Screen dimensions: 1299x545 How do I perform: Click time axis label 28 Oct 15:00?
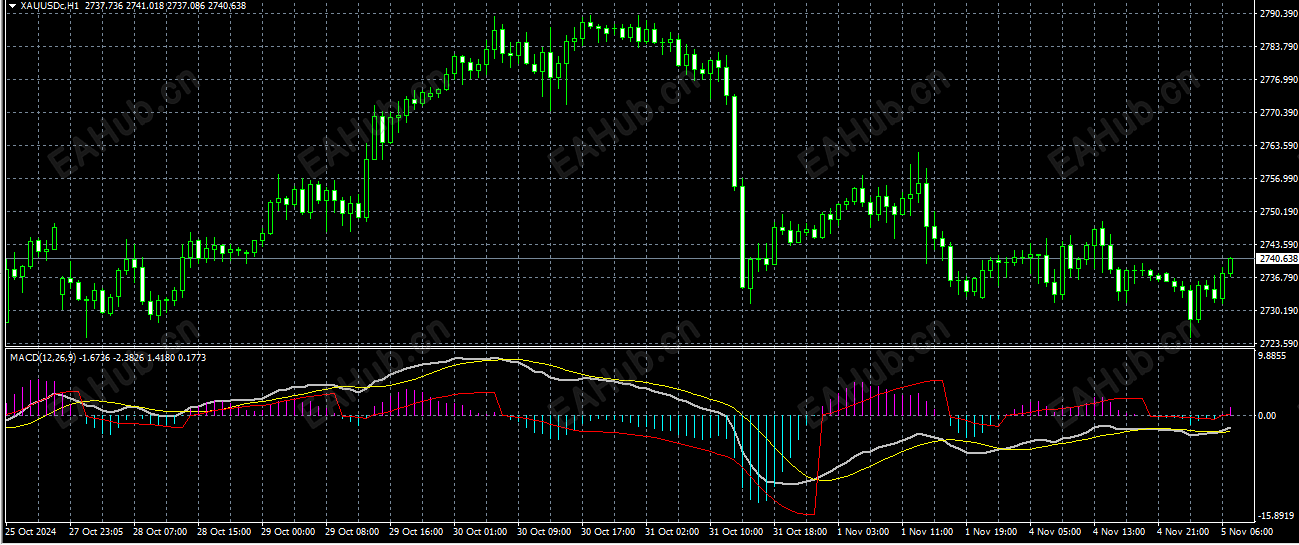[222, 531]
